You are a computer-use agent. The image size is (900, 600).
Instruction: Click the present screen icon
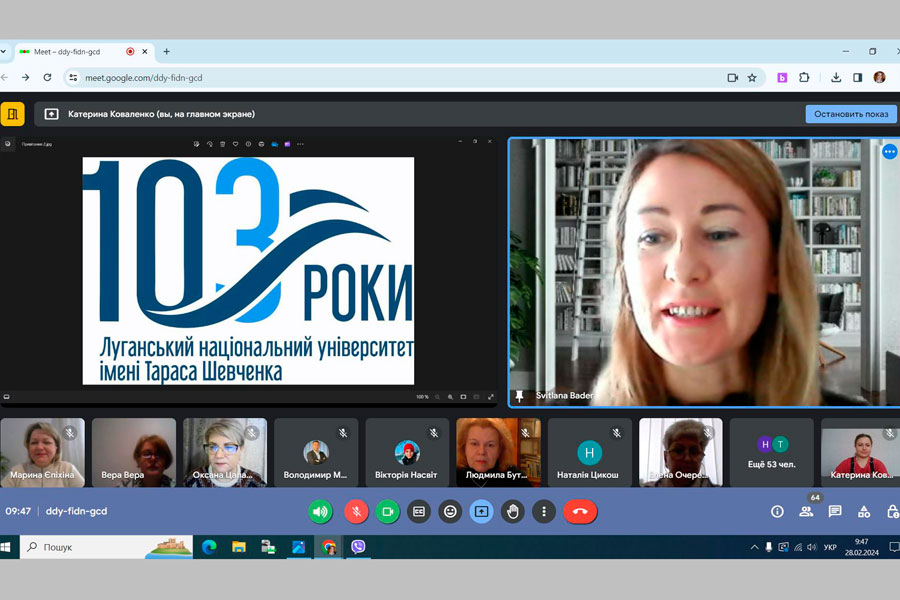click(x=481, y=511)
